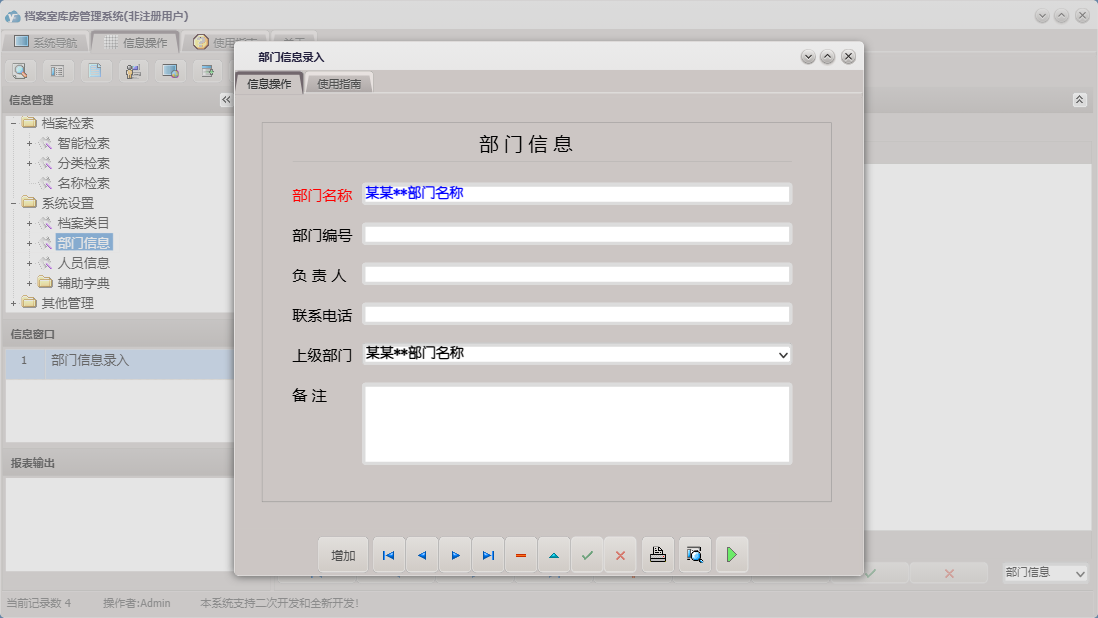The width and height of the screenshot is (1098, 618).
Task: Delete the record with the red minus icon
Action: tap(521, 554)
